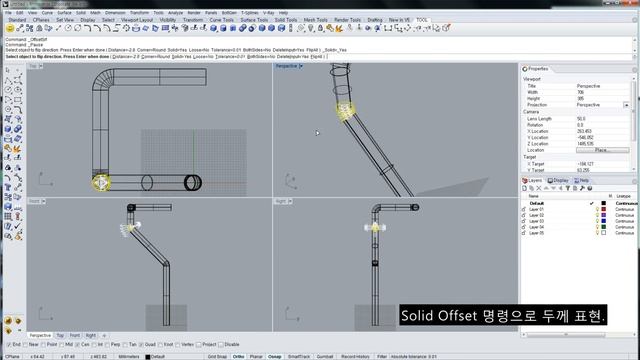Image resolution: width=640 pixels, height=360 pixels.
Task: Click the blue cylinder solid icon
Action: [x=223, y=28]
